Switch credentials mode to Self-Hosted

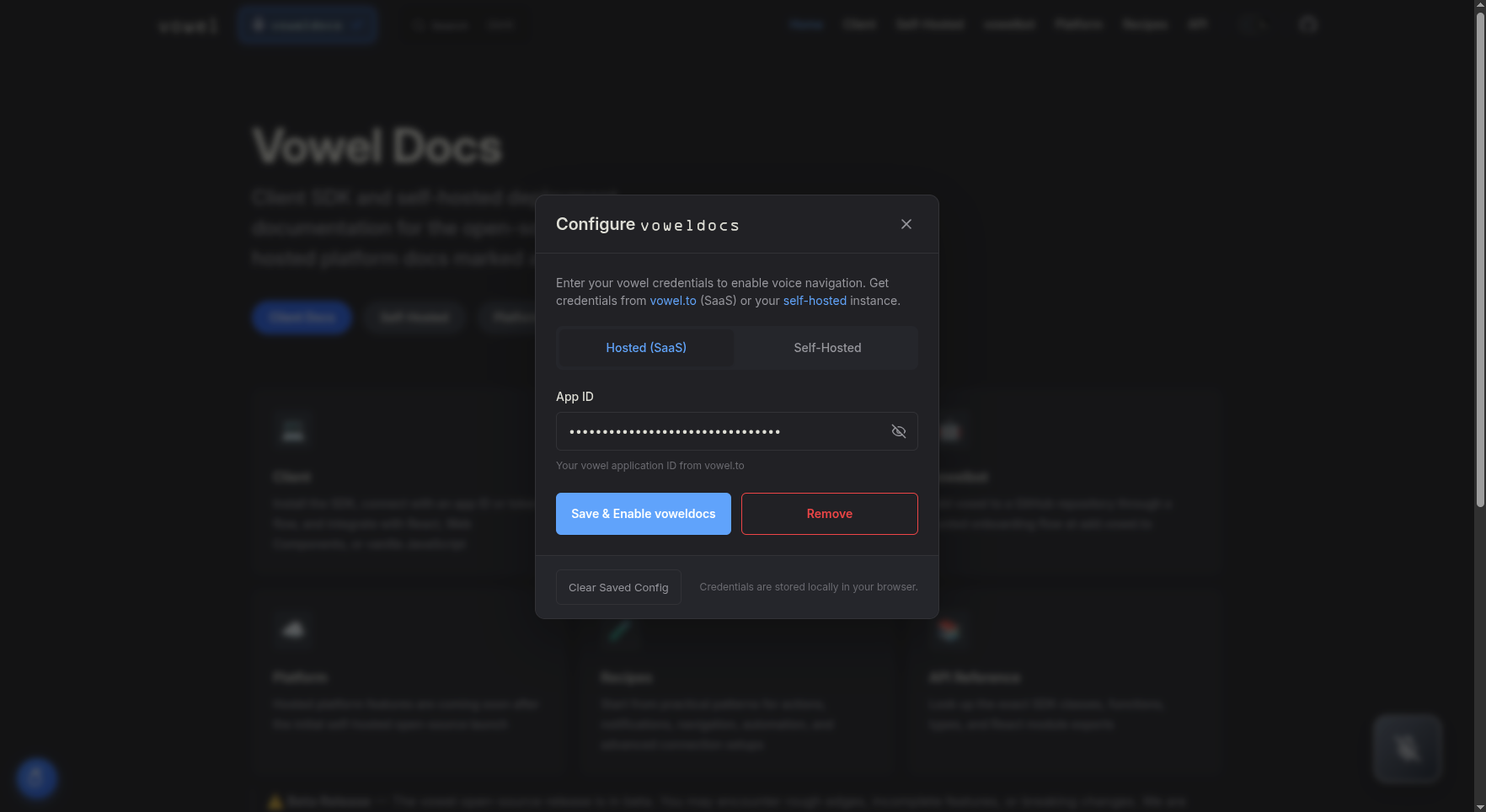[x=826, y=347]
